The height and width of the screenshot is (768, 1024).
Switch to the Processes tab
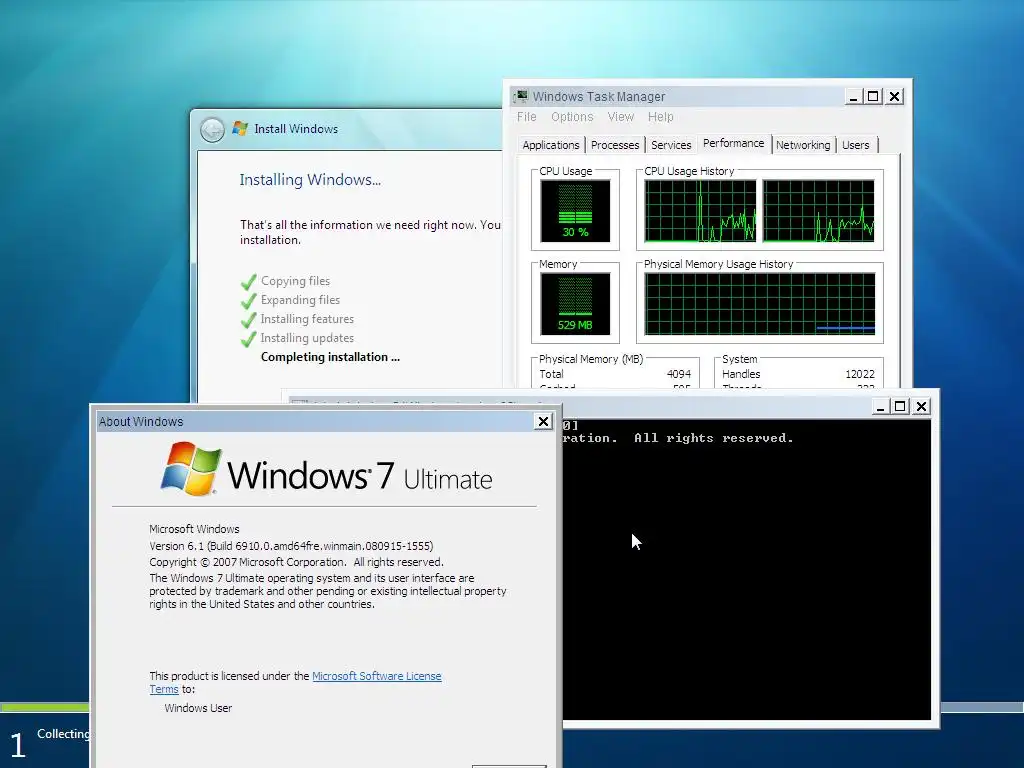(615, 145)
